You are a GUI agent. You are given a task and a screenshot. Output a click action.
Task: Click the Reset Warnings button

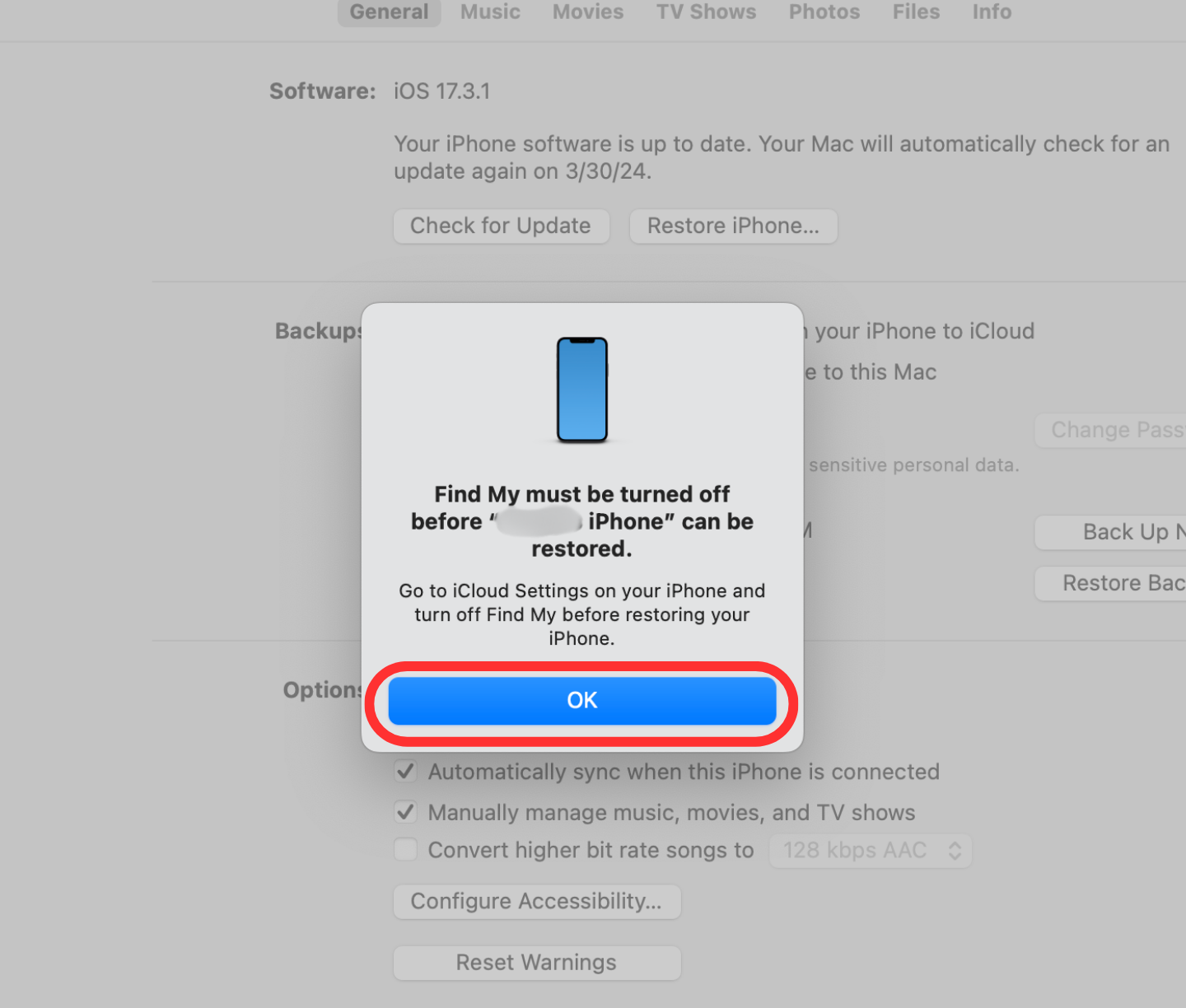click(x=537, y=963)
